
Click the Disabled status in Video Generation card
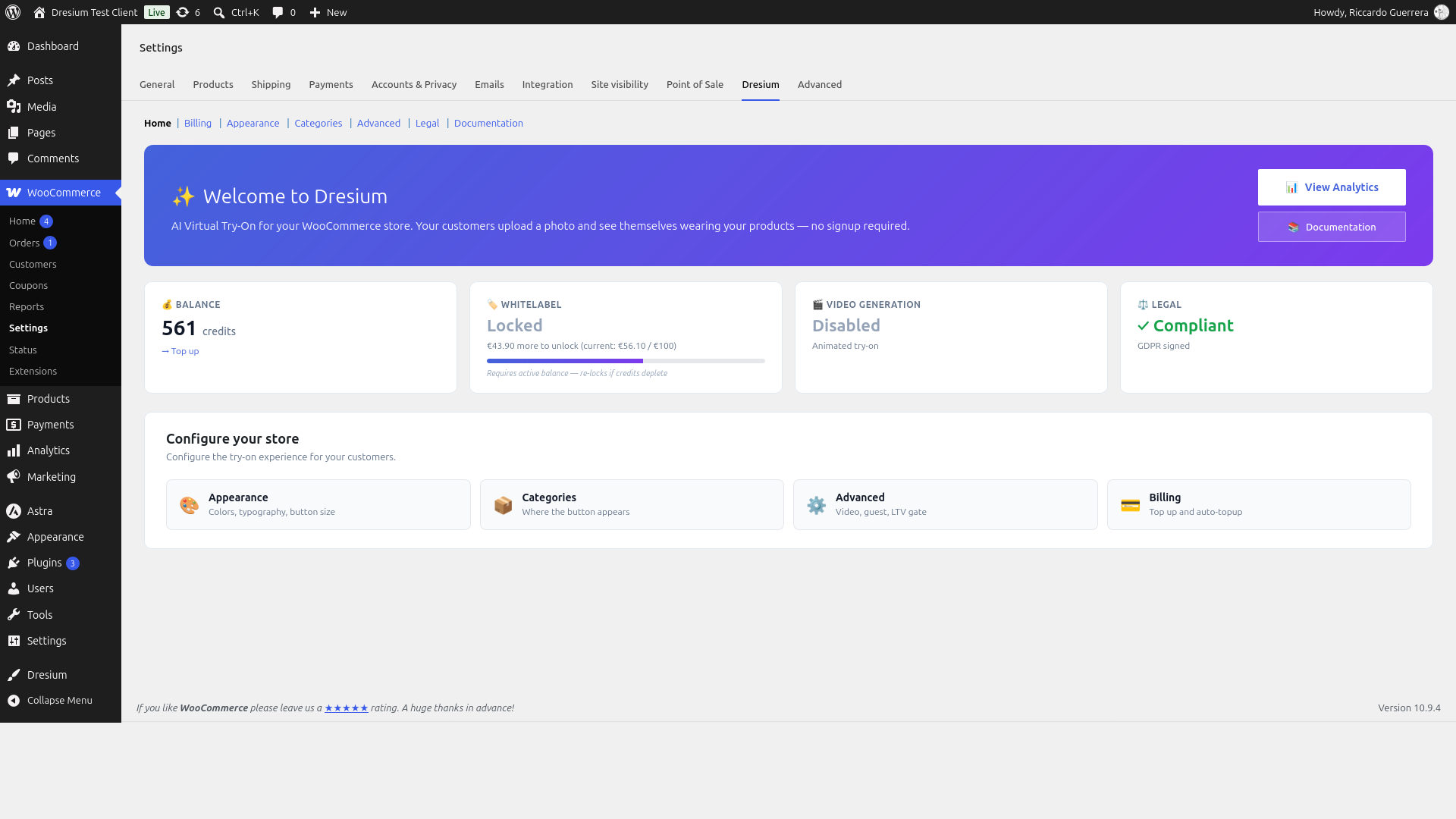point(846,325)
